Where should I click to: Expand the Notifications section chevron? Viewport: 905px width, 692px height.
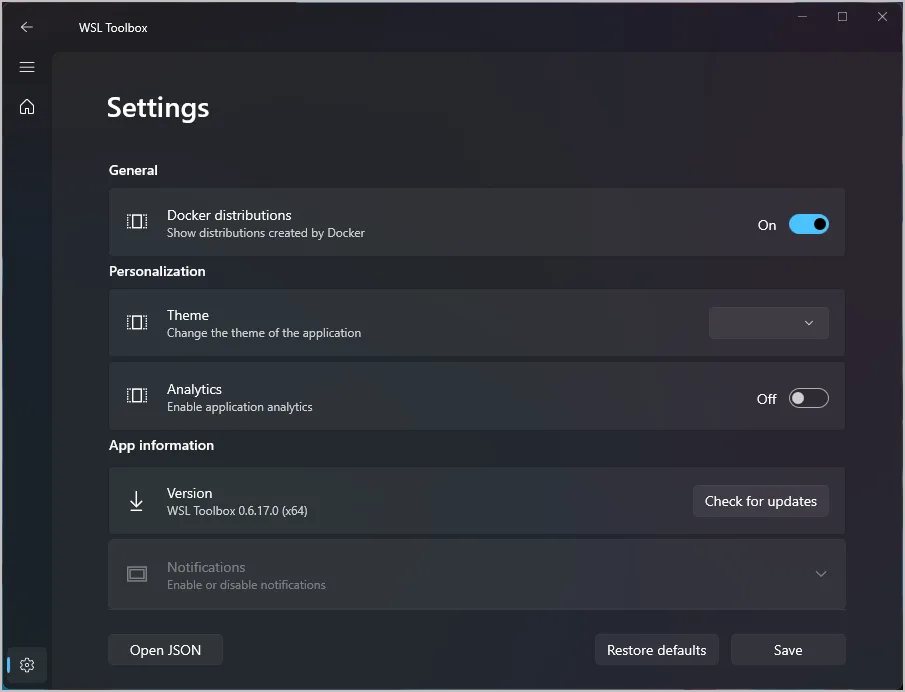tap(821, 574)
